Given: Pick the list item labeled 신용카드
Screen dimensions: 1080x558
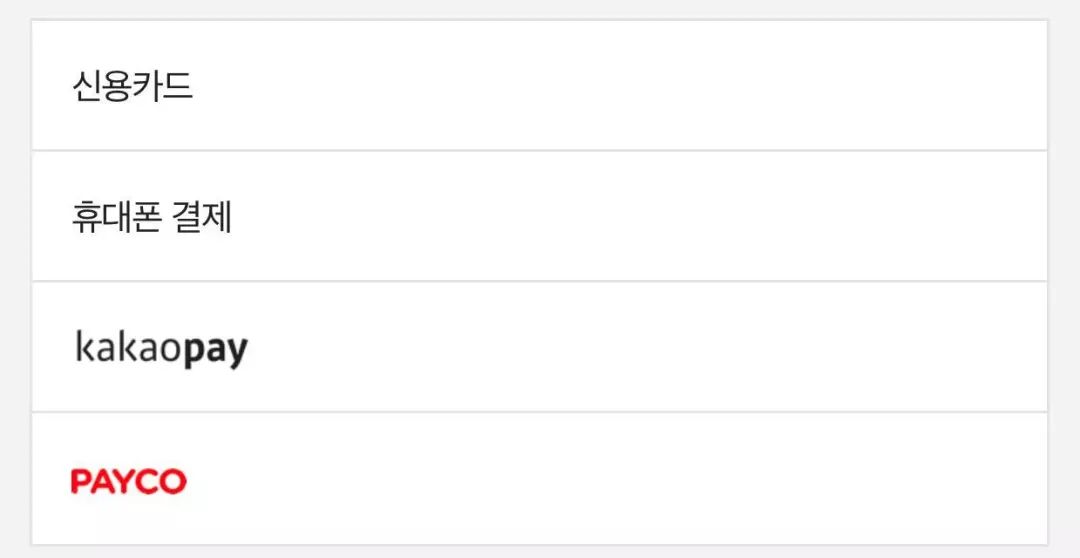Looking at the screenshot, I should [x=539, y=85].
